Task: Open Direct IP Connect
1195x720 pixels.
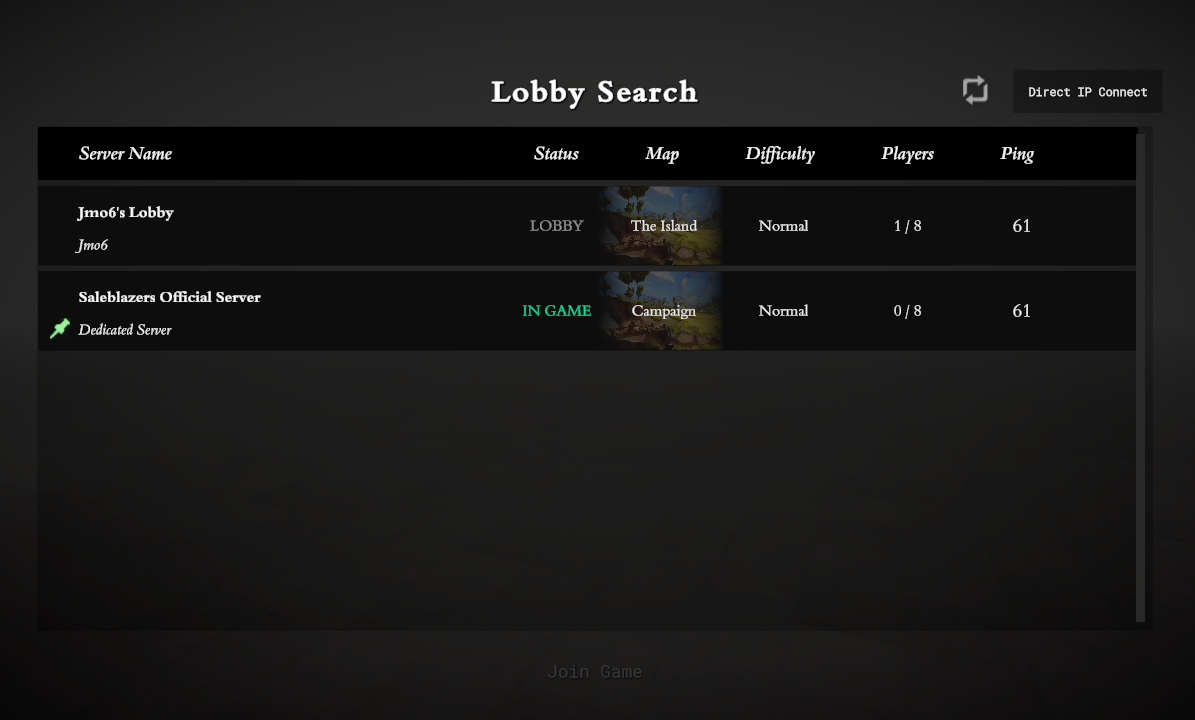Action: pyautogui.click(x=1088, y=91)
